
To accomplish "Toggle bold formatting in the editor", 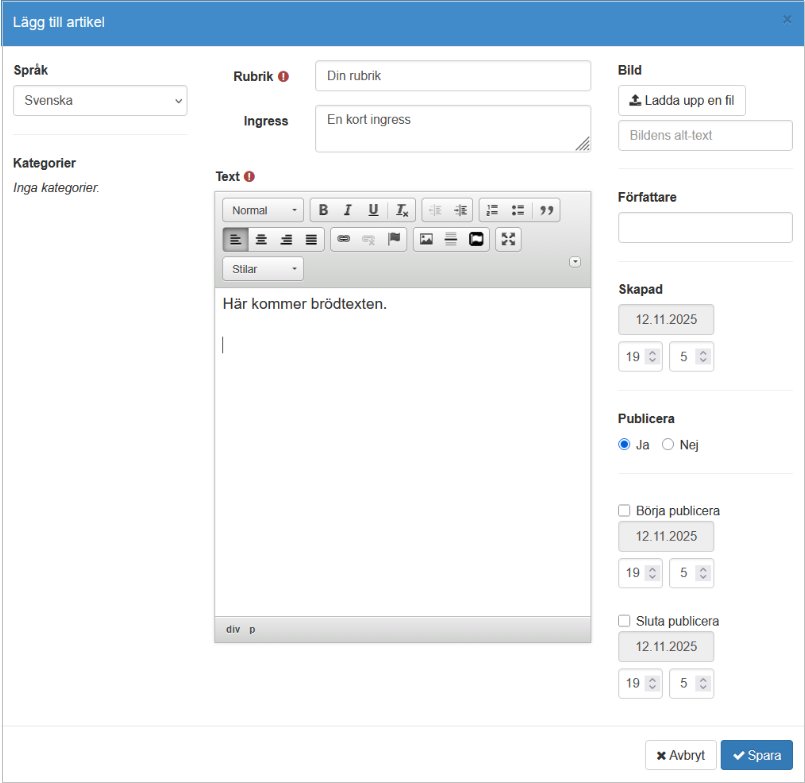I will click(x=323, y=210).
